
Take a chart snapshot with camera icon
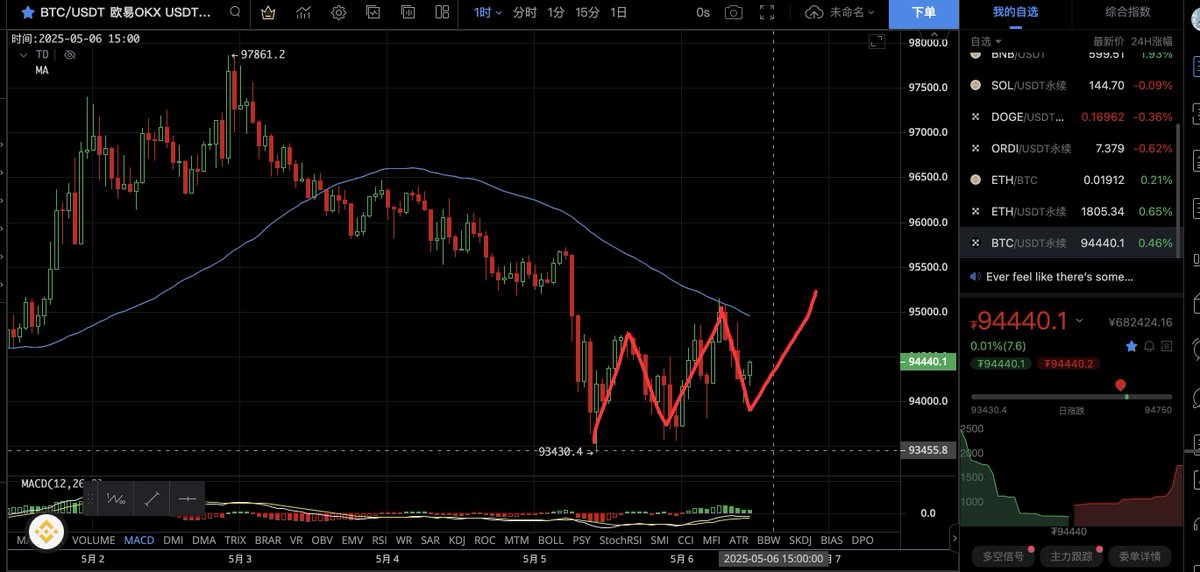tap(734, 13)
